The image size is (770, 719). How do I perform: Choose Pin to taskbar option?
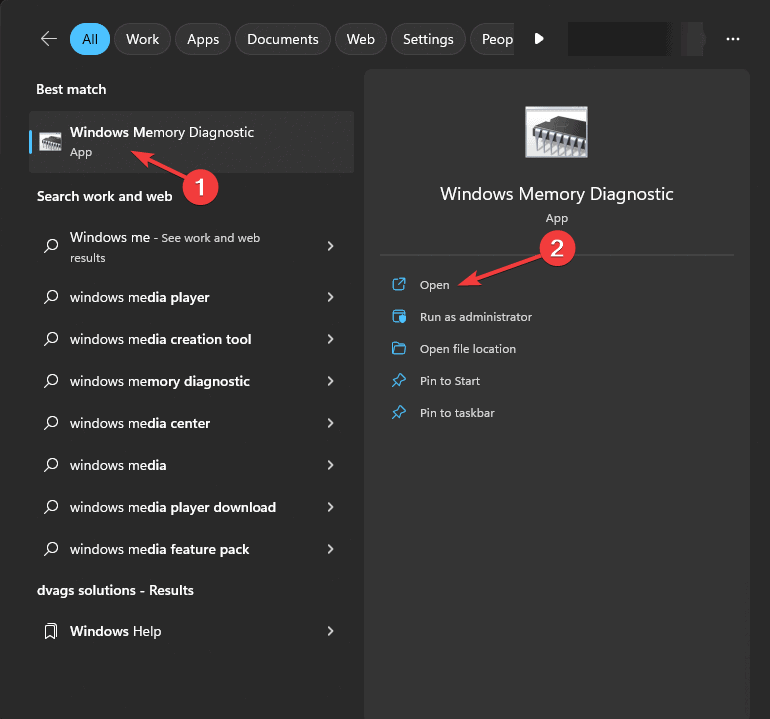pyautogui.click(x=456, y=413)
